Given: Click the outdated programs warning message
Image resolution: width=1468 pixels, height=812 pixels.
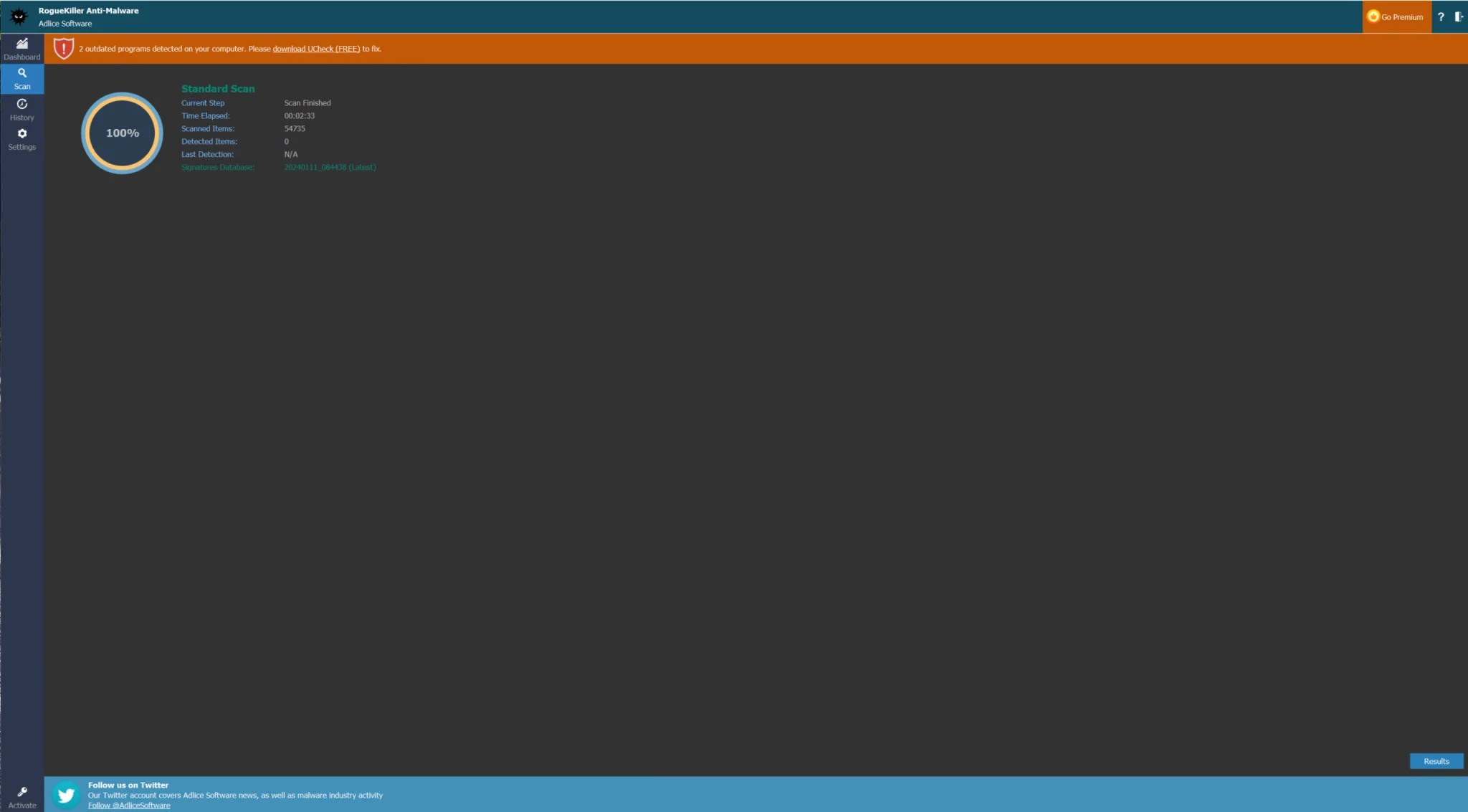Looking at the screenshot, I should pos(174,49).
